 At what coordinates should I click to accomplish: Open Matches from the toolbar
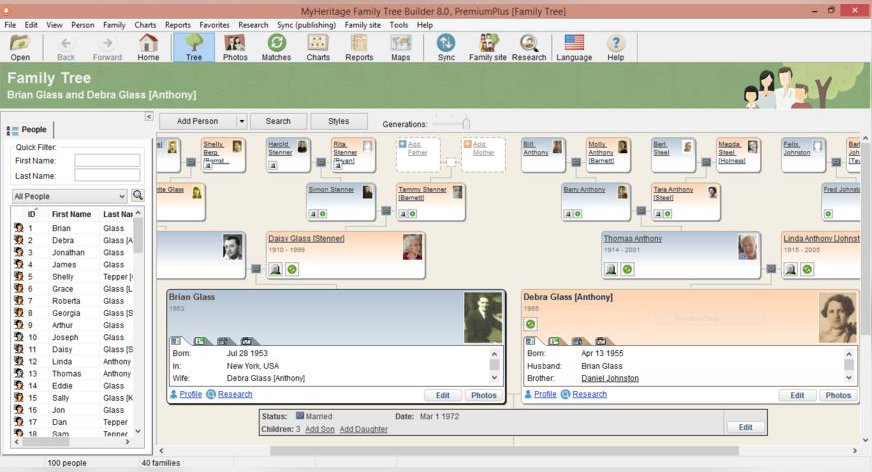point(276,47)
